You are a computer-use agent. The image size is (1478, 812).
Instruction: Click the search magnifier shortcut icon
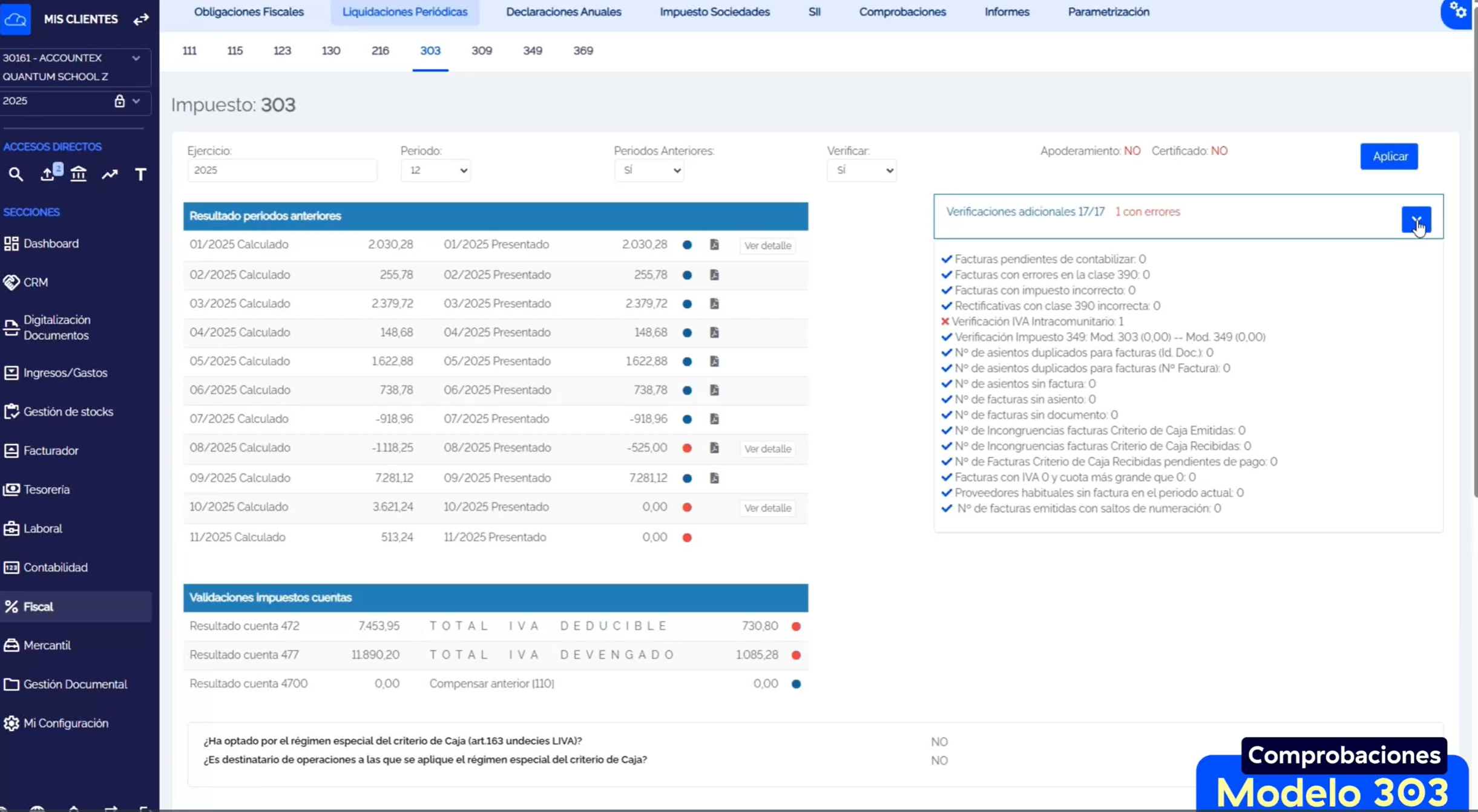point(16,174)
